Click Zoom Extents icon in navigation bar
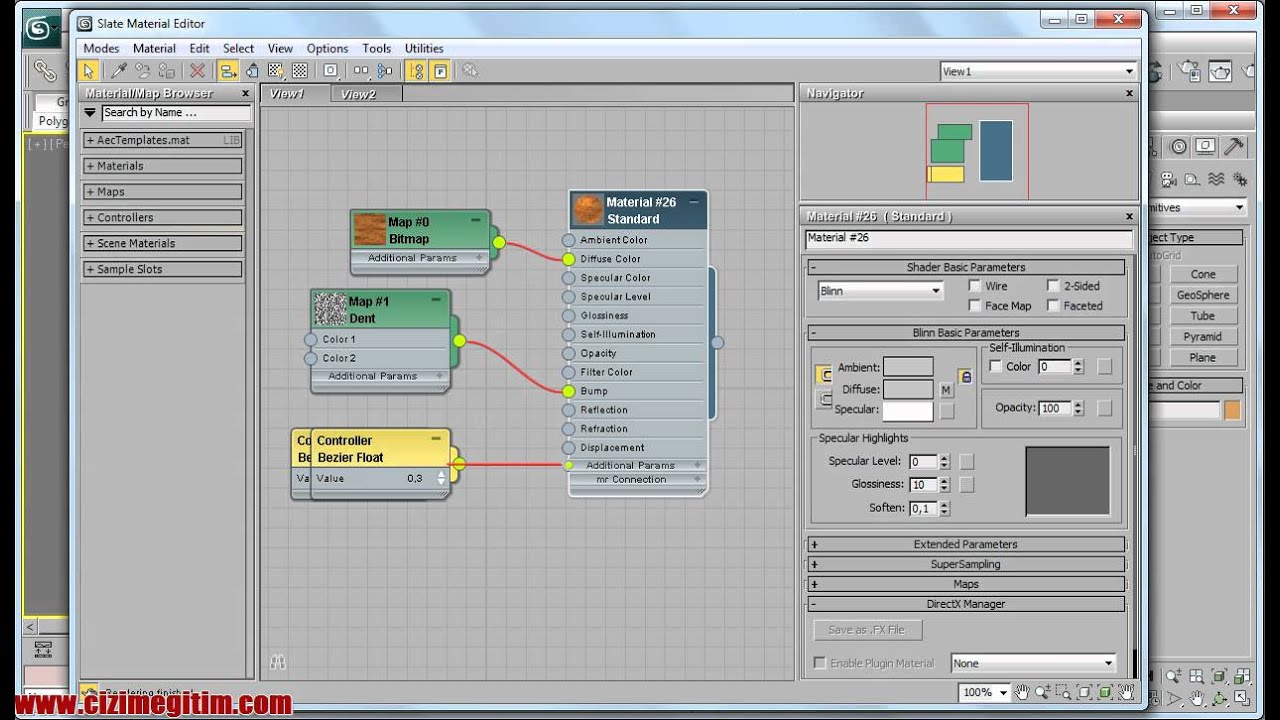This screenshot has width=1280, height=720. pos(1085,692)
